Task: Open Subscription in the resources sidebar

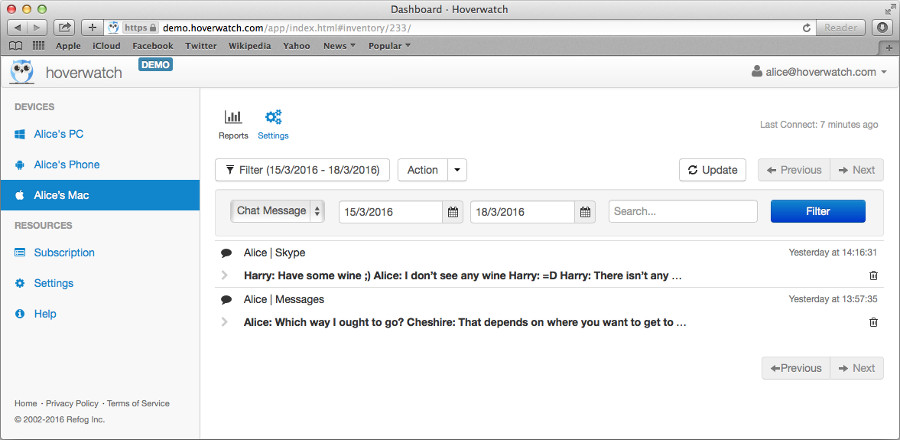Action: [x=64, y=253]
